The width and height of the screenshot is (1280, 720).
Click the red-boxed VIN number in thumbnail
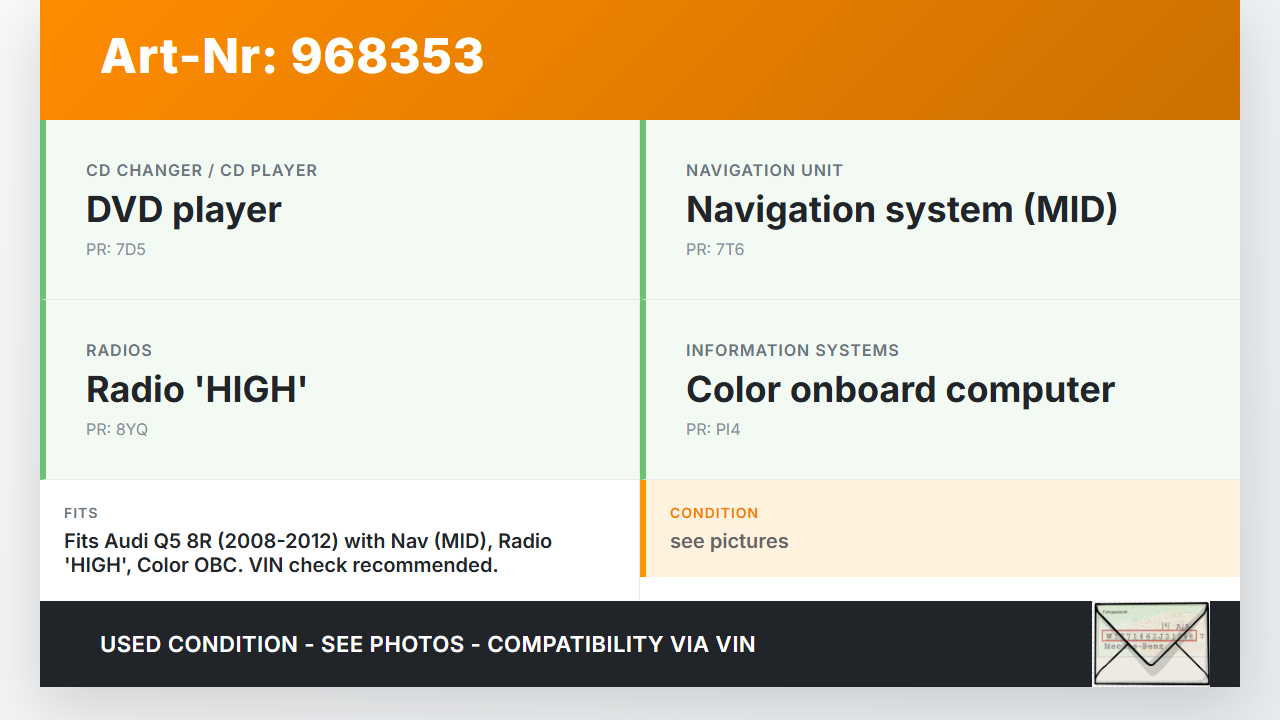point(1148,636)
